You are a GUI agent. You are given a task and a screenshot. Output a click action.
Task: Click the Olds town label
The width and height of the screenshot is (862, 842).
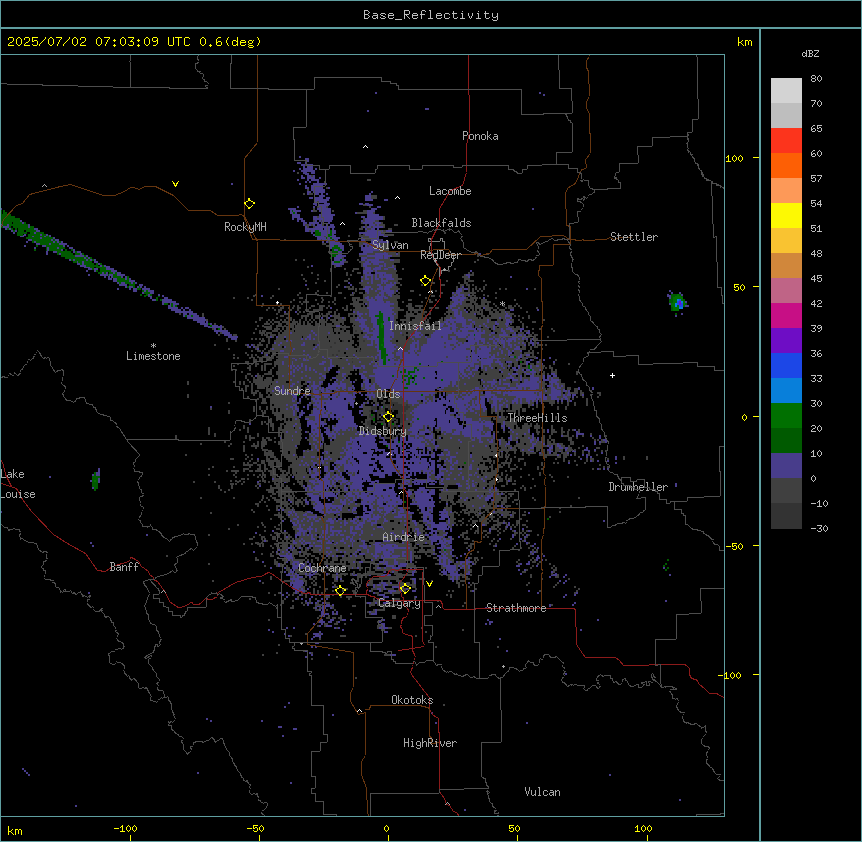pos(388,394)
